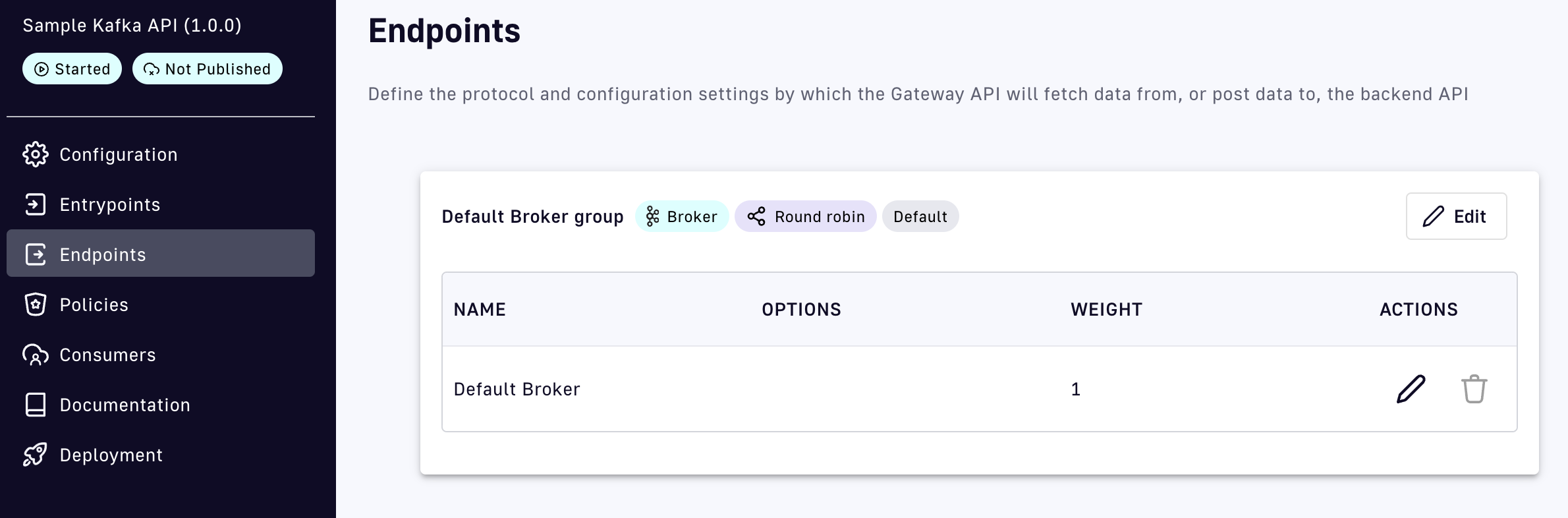Screen dimensions: 1568x518
Task: Click the Documentation book icon
Action: [36, 405]
